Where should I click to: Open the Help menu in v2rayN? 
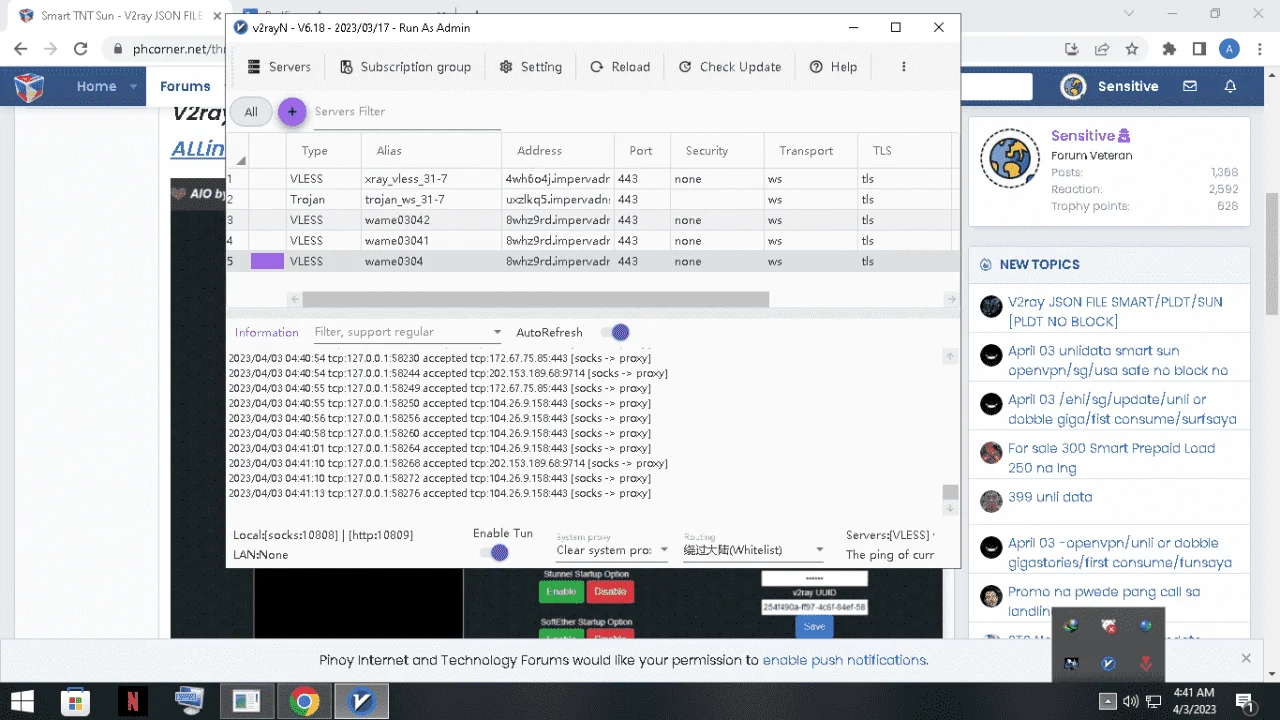[x=833, y=67]
